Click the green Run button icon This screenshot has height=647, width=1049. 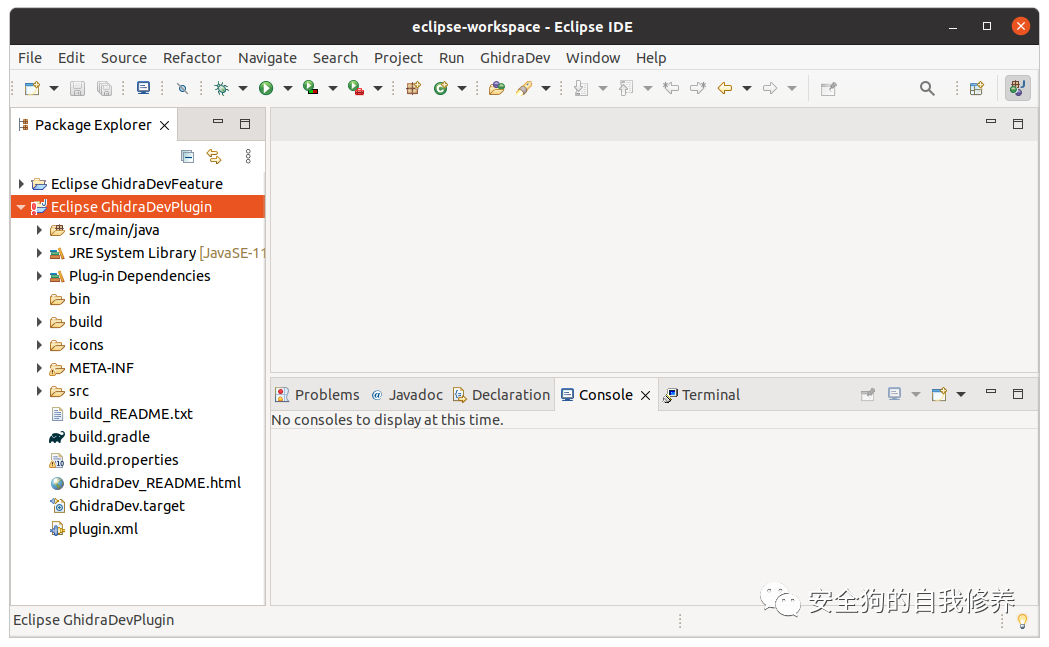[266, 88]
